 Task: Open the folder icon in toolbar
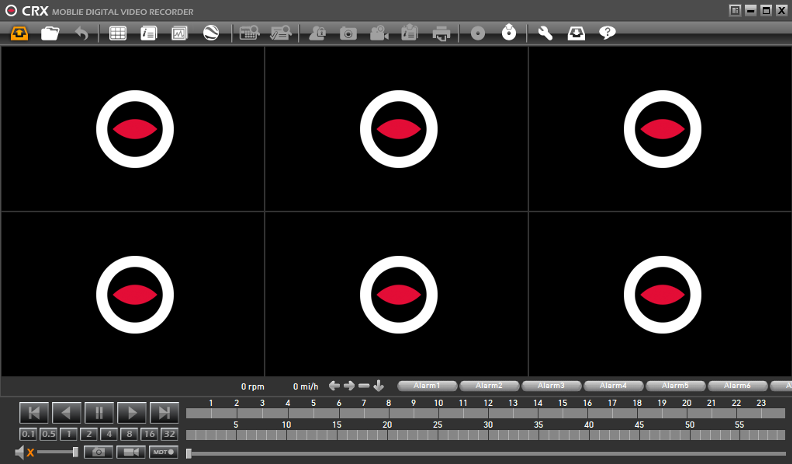pos(50,33)
